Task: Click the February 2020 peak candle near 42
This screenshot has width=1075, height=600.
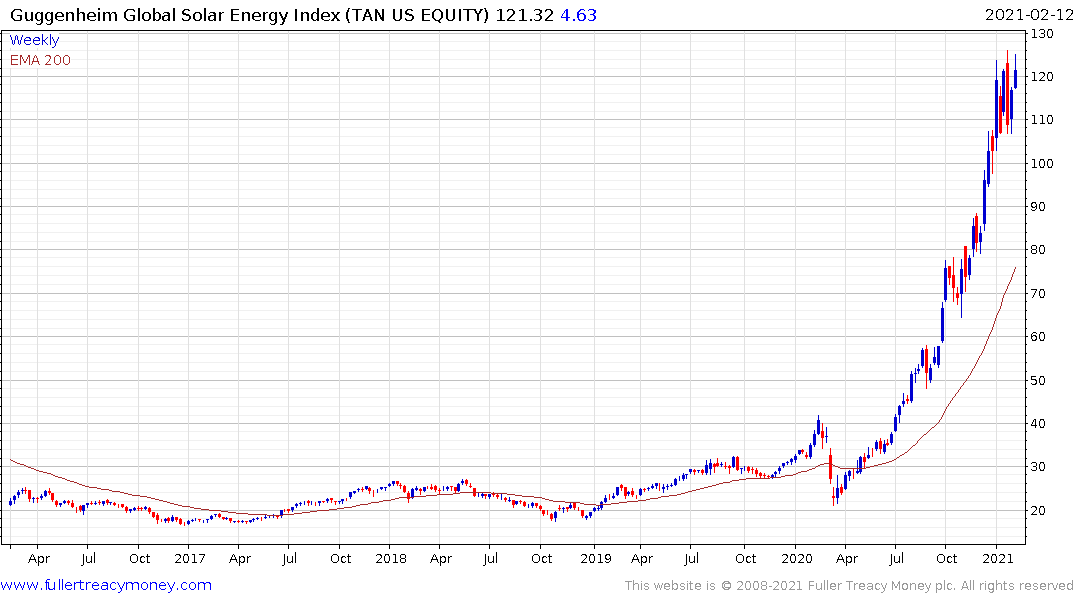Action: 819,425
